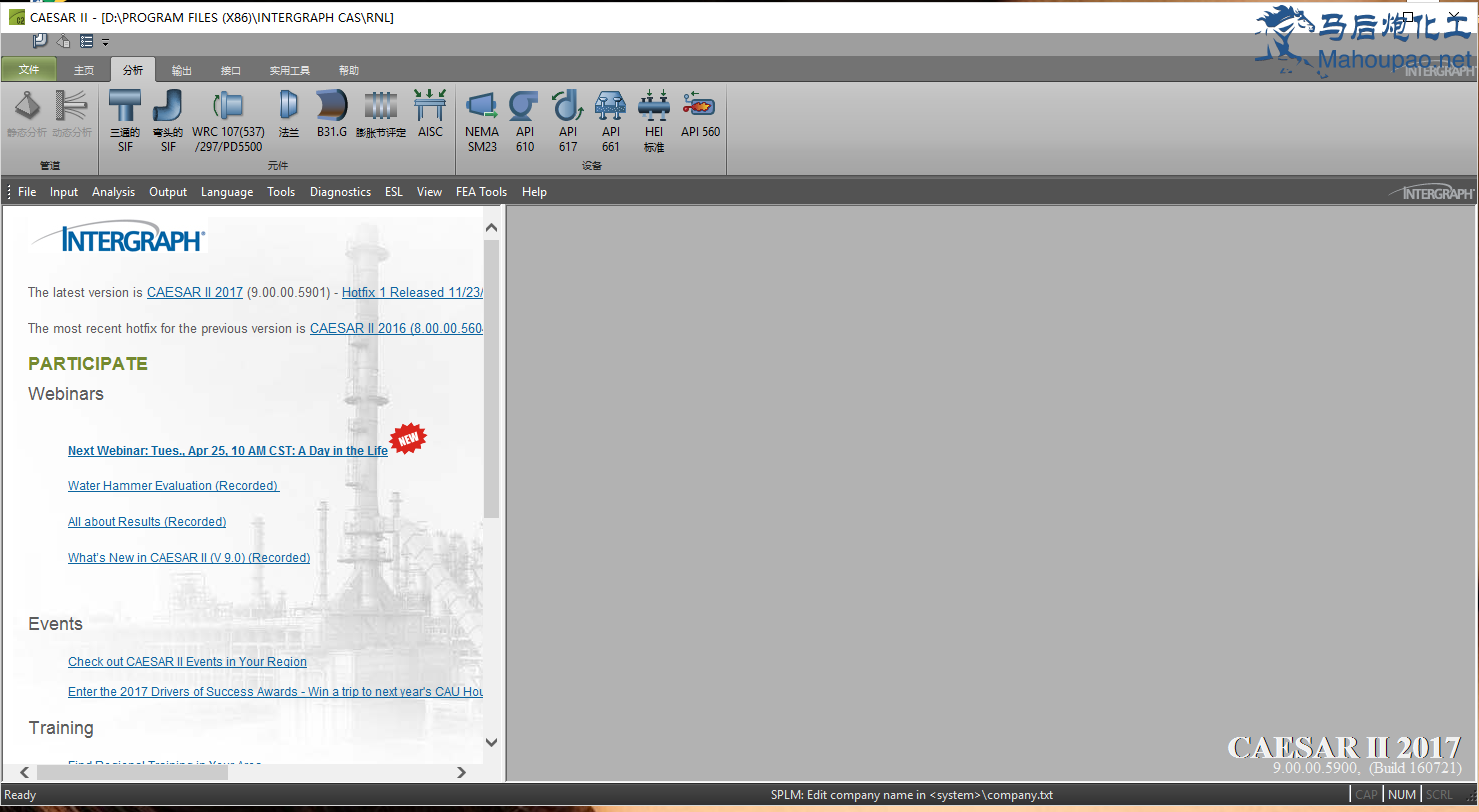Open the ESL menu
The height and width of the screenshot is (812, 1479).
[394, 192]
